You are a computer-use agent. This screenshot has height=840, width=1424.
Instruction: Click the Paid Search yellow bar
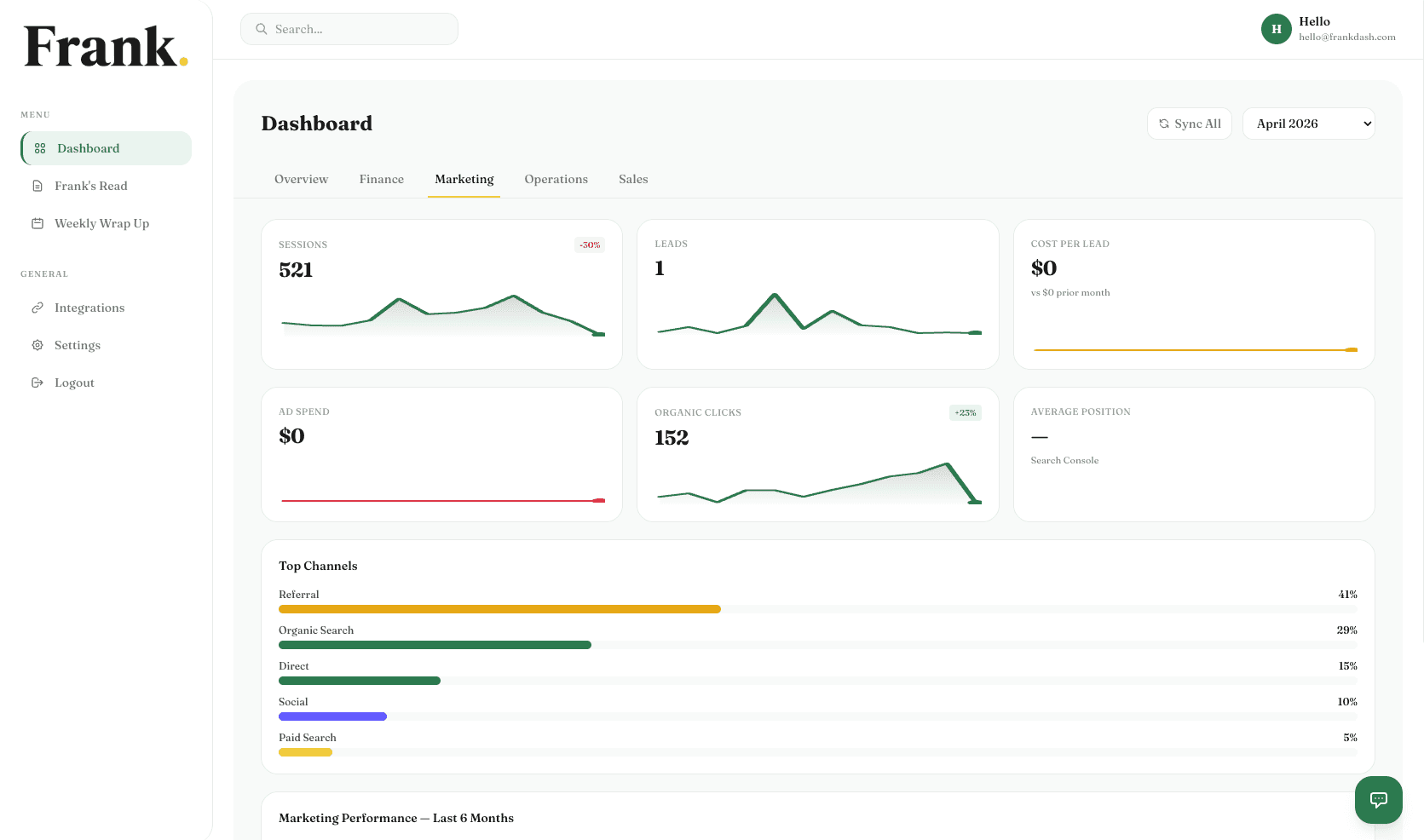coord(305,752)
